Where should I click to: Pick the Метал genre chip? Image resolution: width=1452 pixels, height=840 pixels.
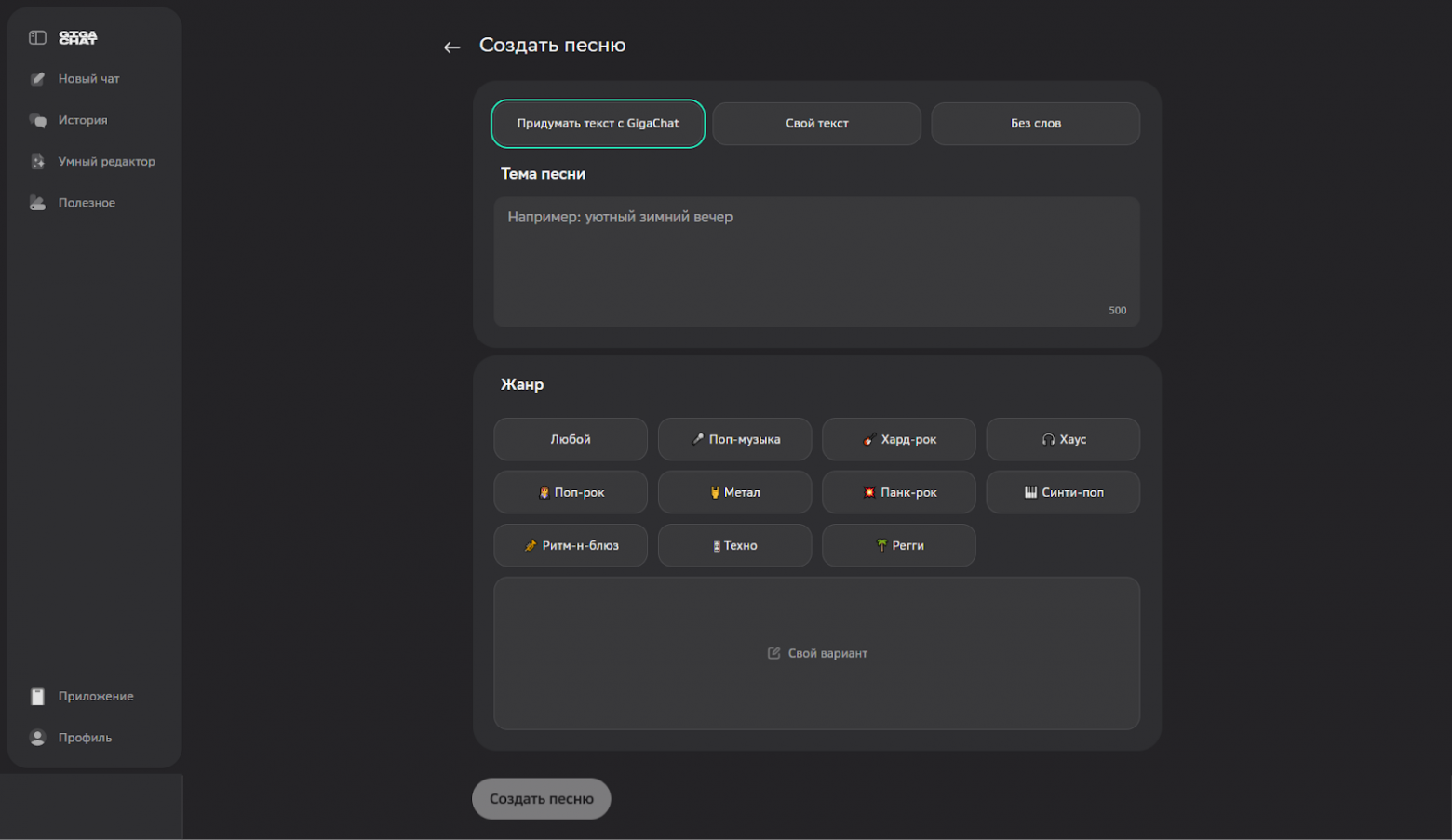click(734, 492)
